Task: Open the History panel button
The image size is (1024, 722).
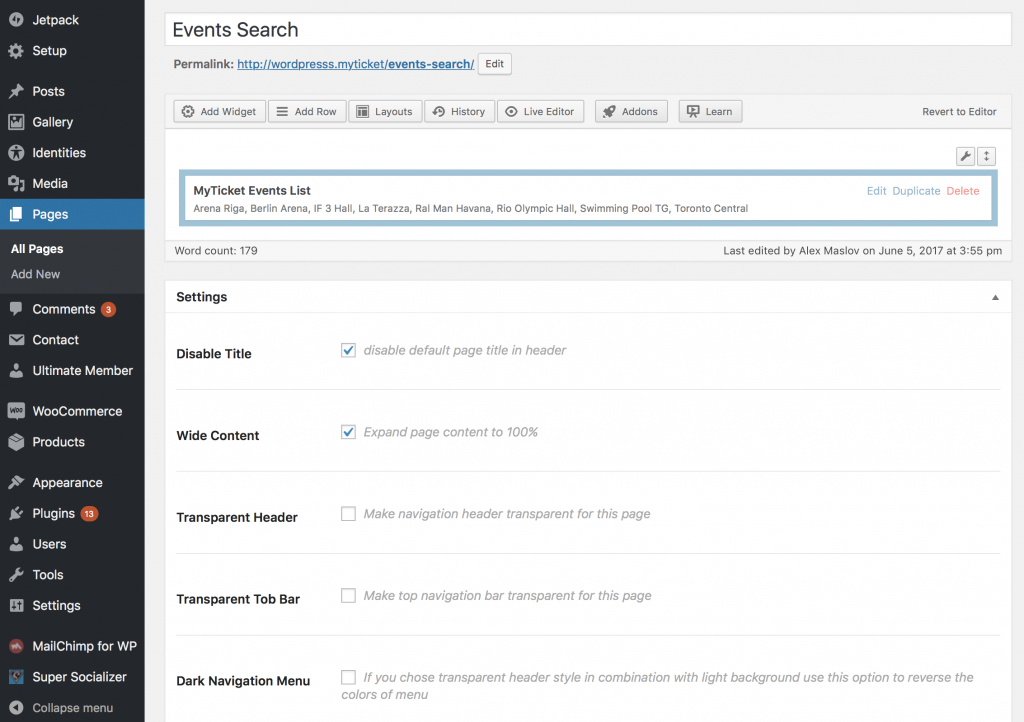Action: click(x=459, y=112)
